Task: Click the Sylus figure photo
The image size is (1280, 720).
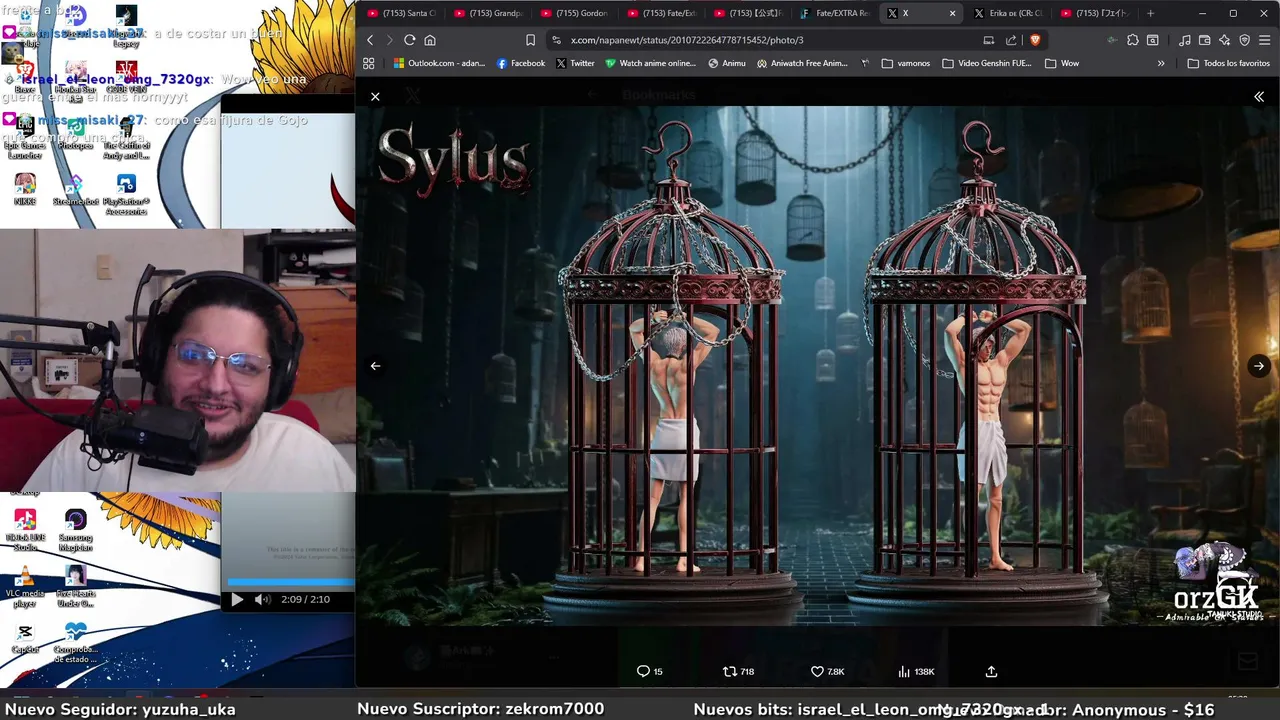Action: 817,365
